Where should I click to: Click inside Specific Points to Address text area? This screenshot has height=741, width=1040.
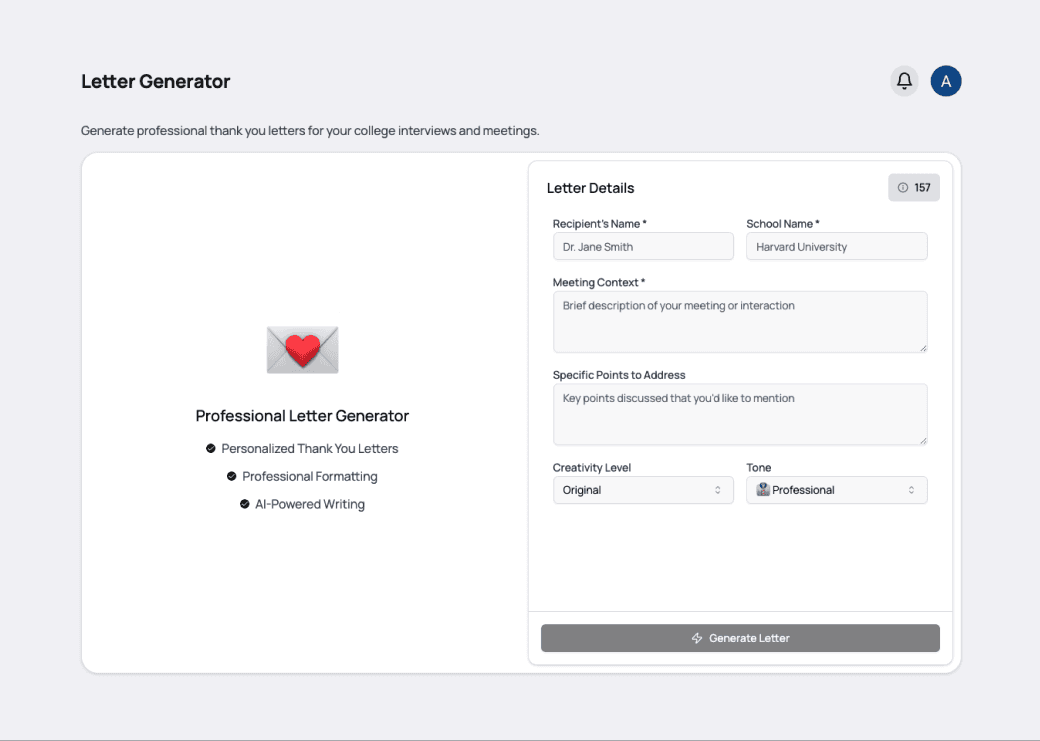point(740,415)
